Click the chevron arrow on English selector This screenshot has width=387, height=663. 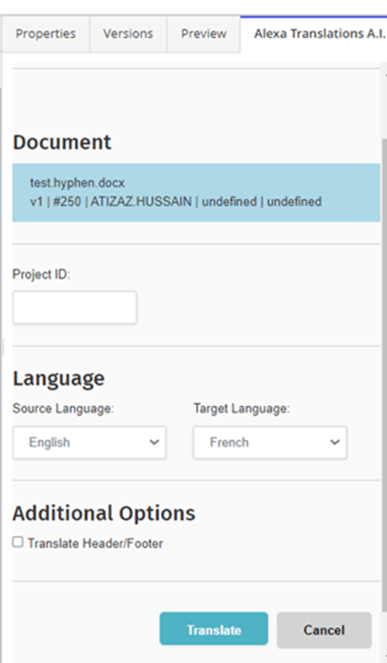click(x=154, y=442)
